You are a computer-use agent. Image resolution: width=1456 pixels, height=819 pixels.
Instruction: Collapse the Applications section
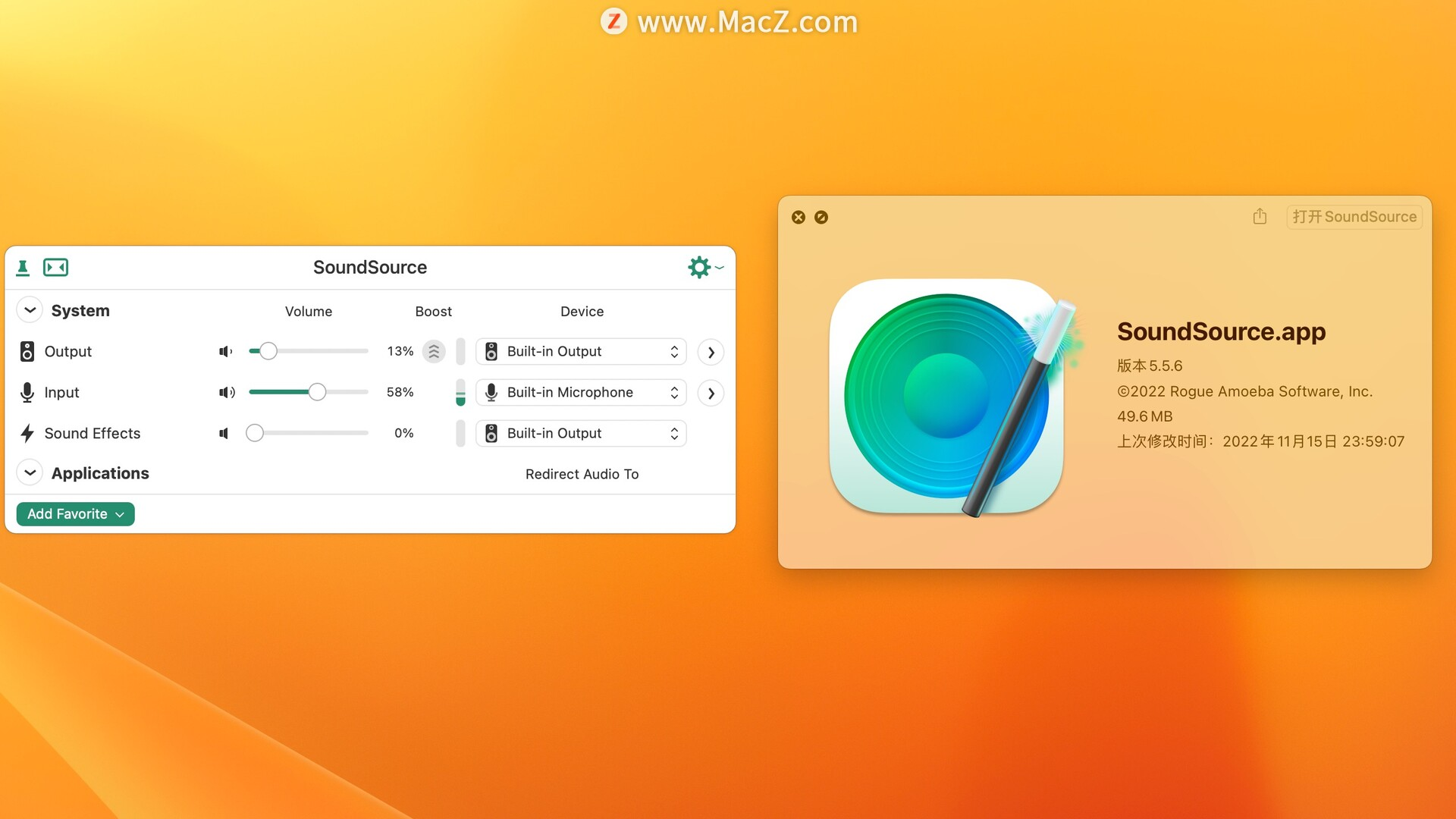click(30, 473)
